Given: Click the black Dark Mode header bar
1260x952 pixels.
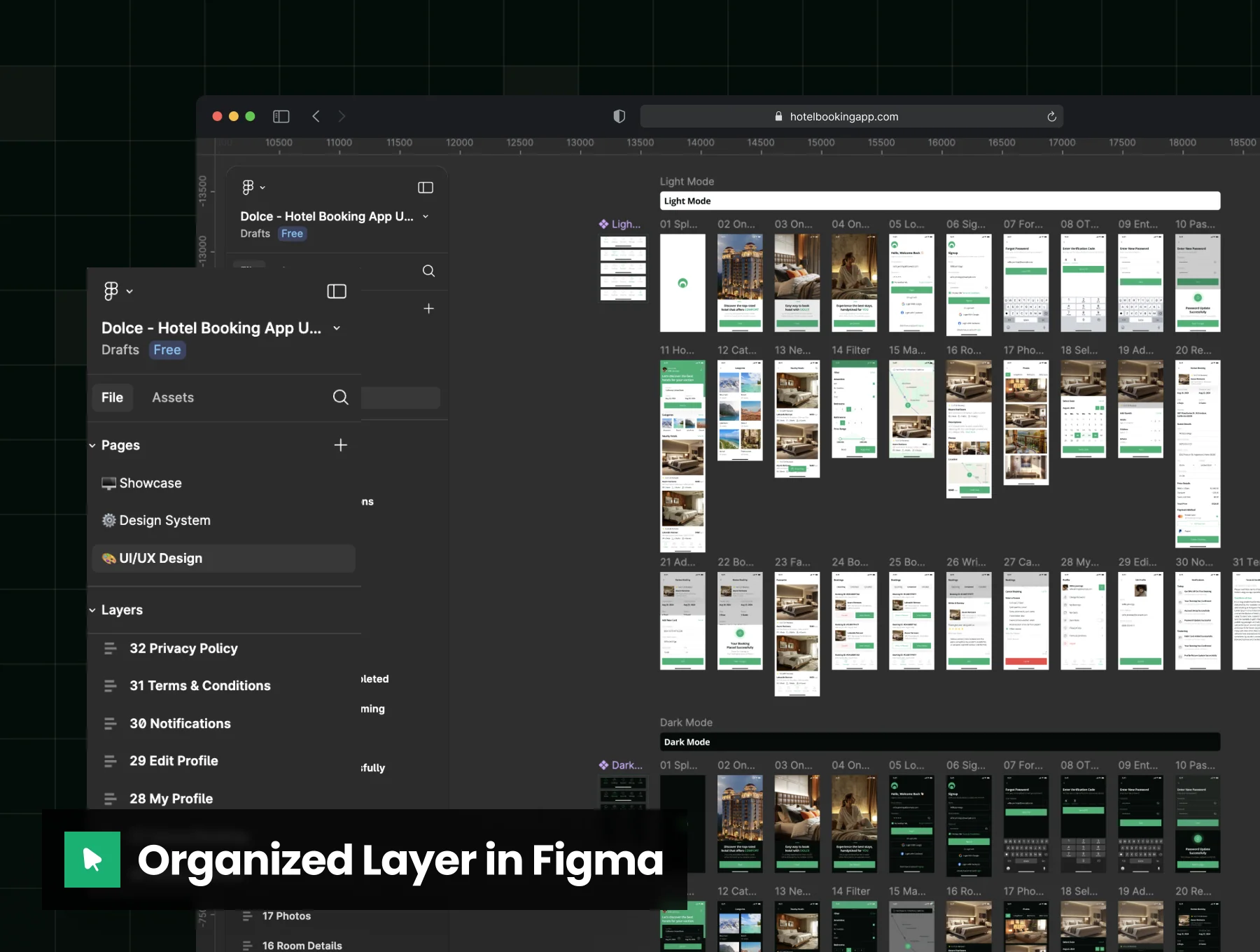Looking at the screenshot, I should (940, 742).
